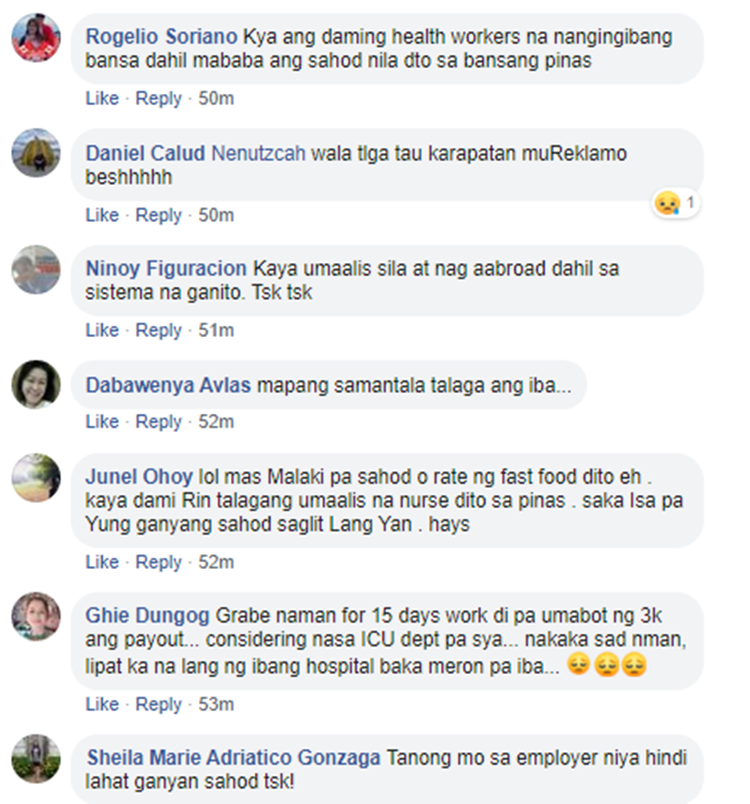Reply to Daniel Calud's comment
The width and height of the screenshot is (750, 804).
click(x=158, y=215)
